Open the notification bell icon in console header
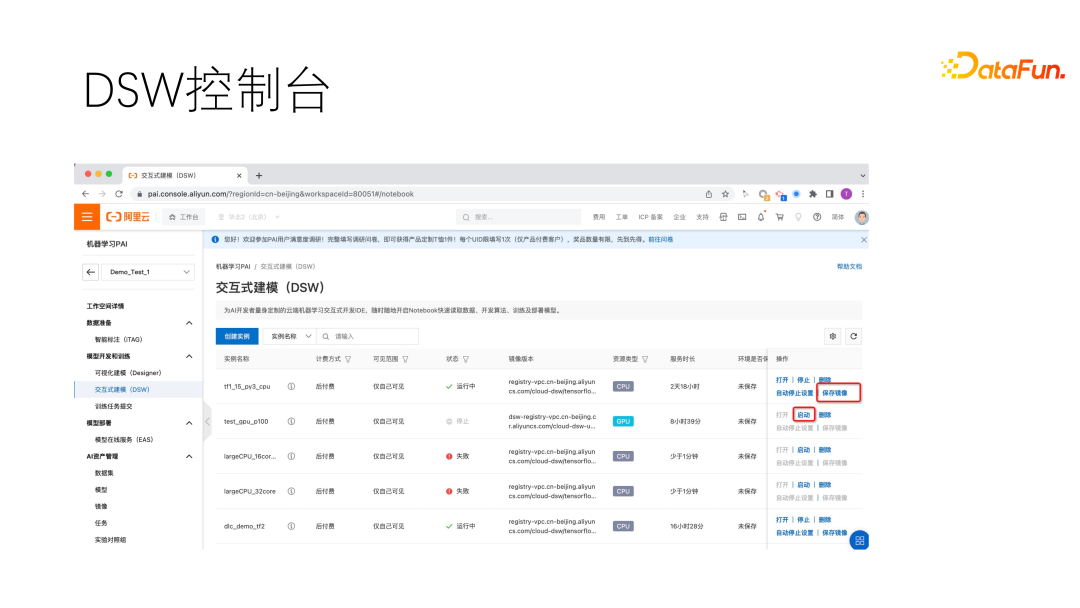This screenshot has height=608, width=1080. pos(761,217)
